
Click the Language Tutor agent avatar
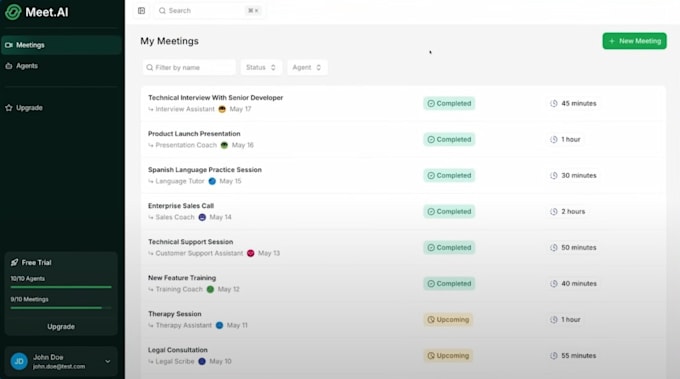pos(212,181)
